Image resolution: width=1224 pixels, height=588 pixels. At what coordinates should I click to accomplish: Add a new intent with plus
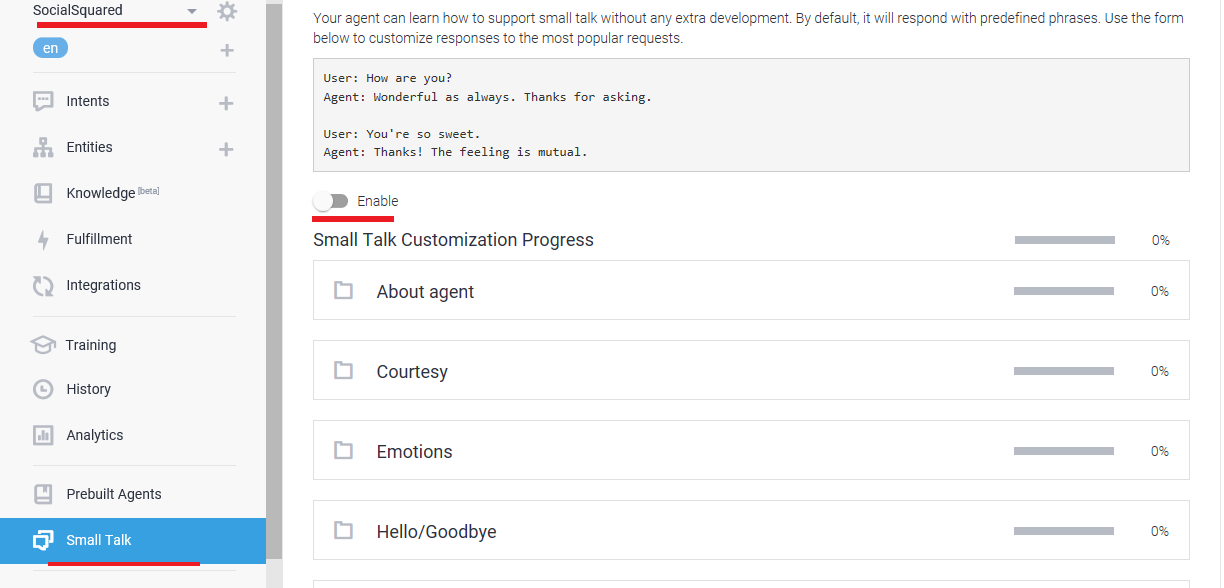[226, 103]
